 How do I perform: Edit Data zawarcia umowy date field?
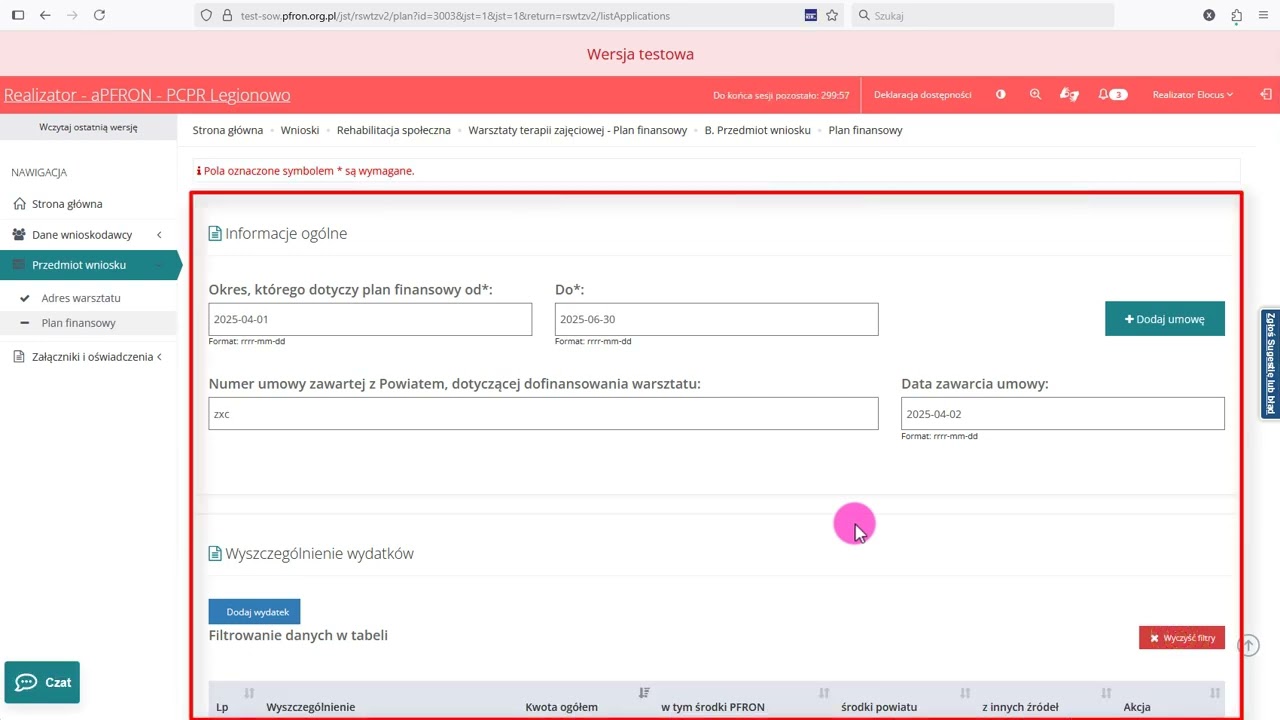1062,414
